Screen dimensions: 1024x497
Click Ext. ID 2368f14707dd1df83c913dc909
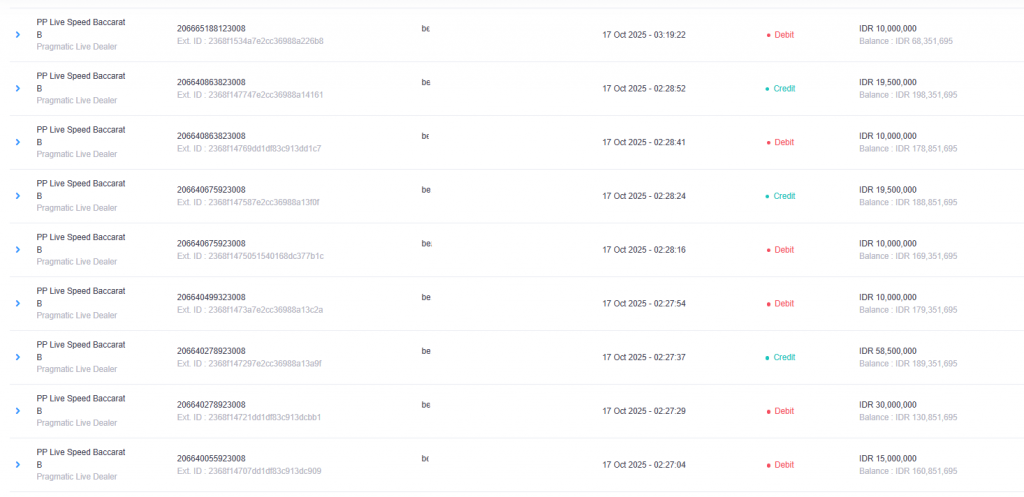coord(249,471)
